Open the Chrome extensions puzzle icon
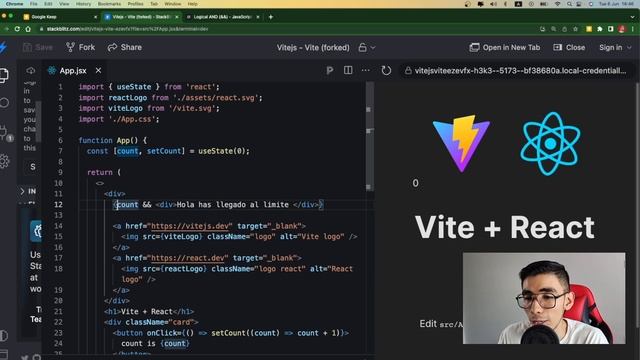The image size is (640, 360). pyautogui.click(x=600, y=29)
